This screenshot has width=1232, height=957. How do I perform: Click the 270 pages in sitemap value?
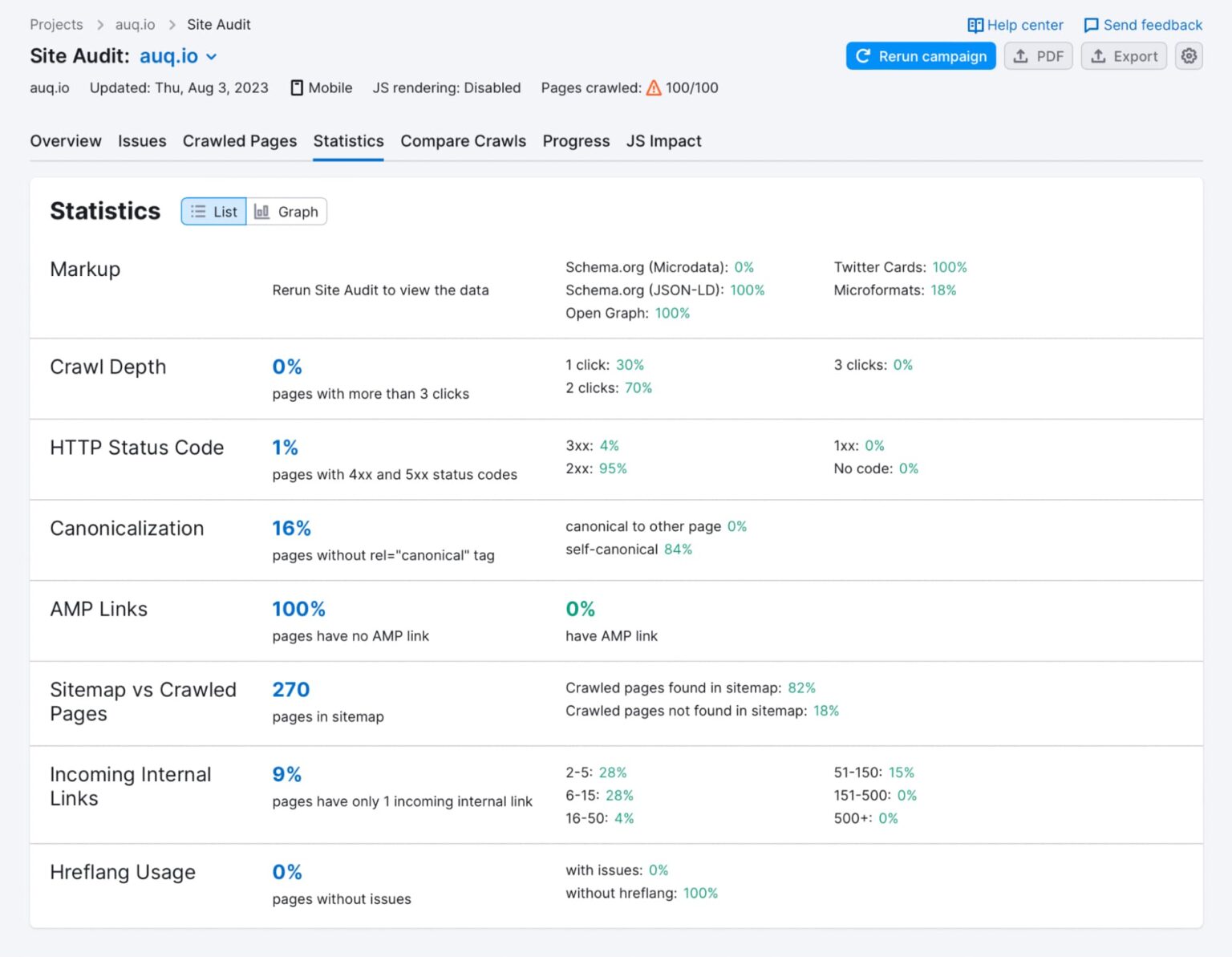pyautogui.click(x=290, y=690)
